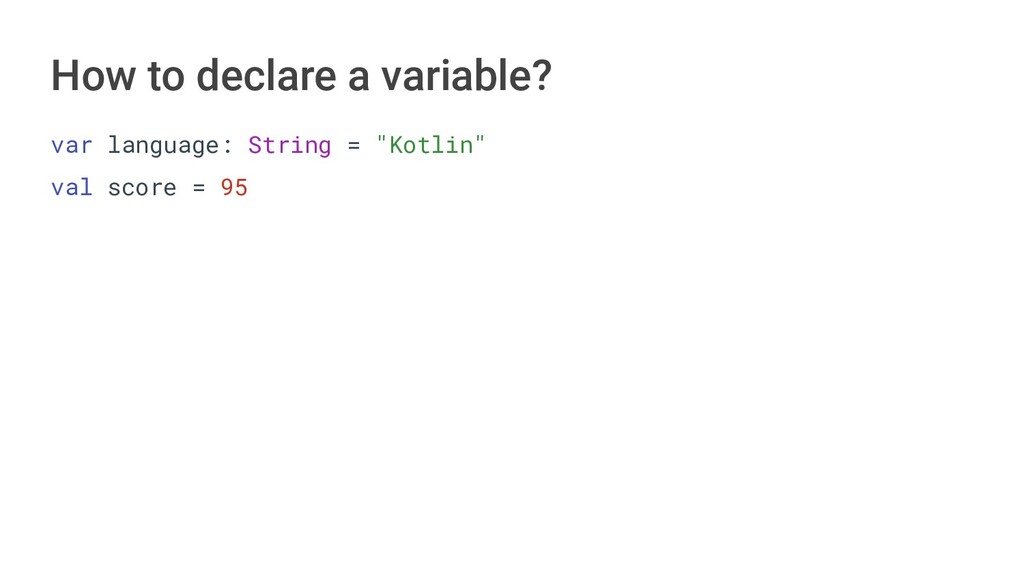This screenshot has height=576, width=1024.
Task: Click the question mark ending the title
Action: click(541, 76)
